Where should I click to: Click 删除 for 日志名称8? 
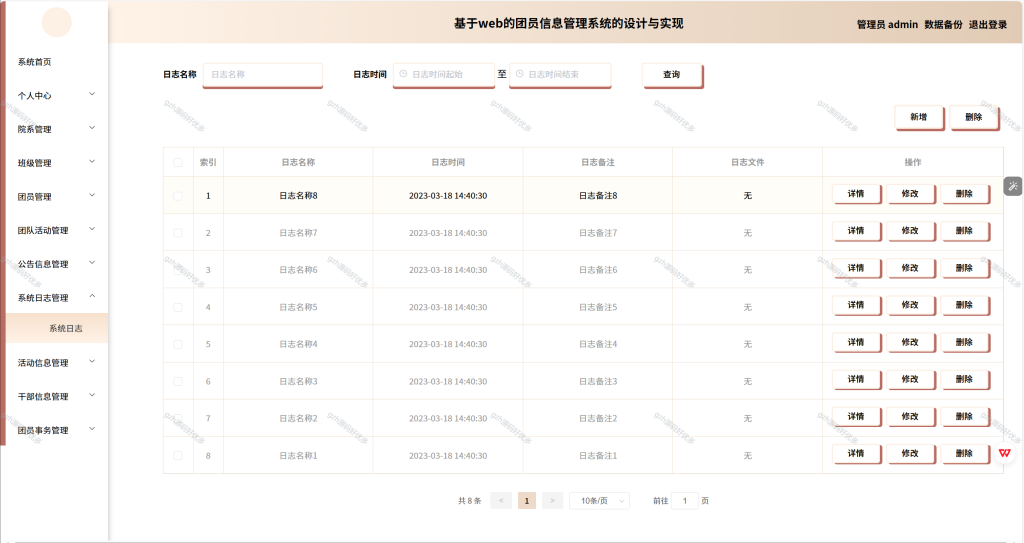coord(965,194)
